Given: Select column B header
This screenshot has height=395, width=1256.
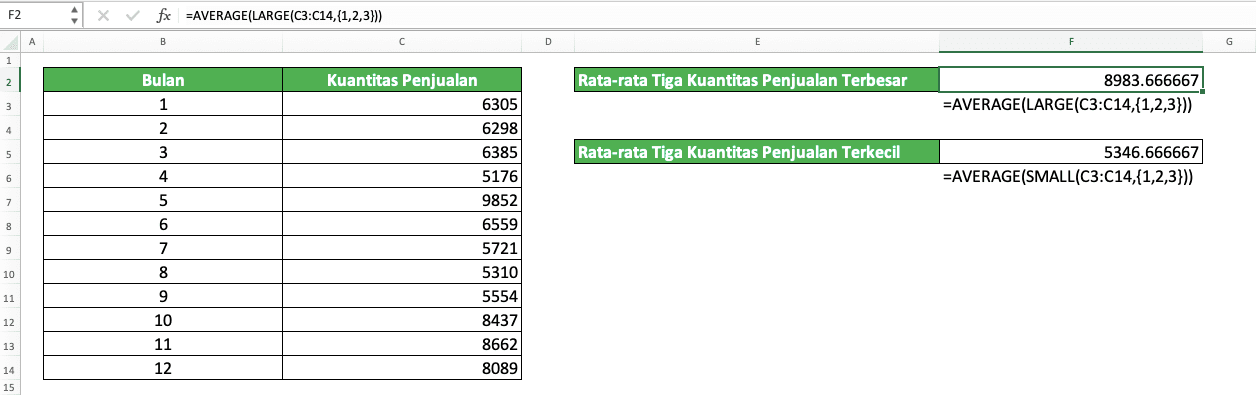Looking at the screenshot, I should pyautogui.click(x=163, y=41).
